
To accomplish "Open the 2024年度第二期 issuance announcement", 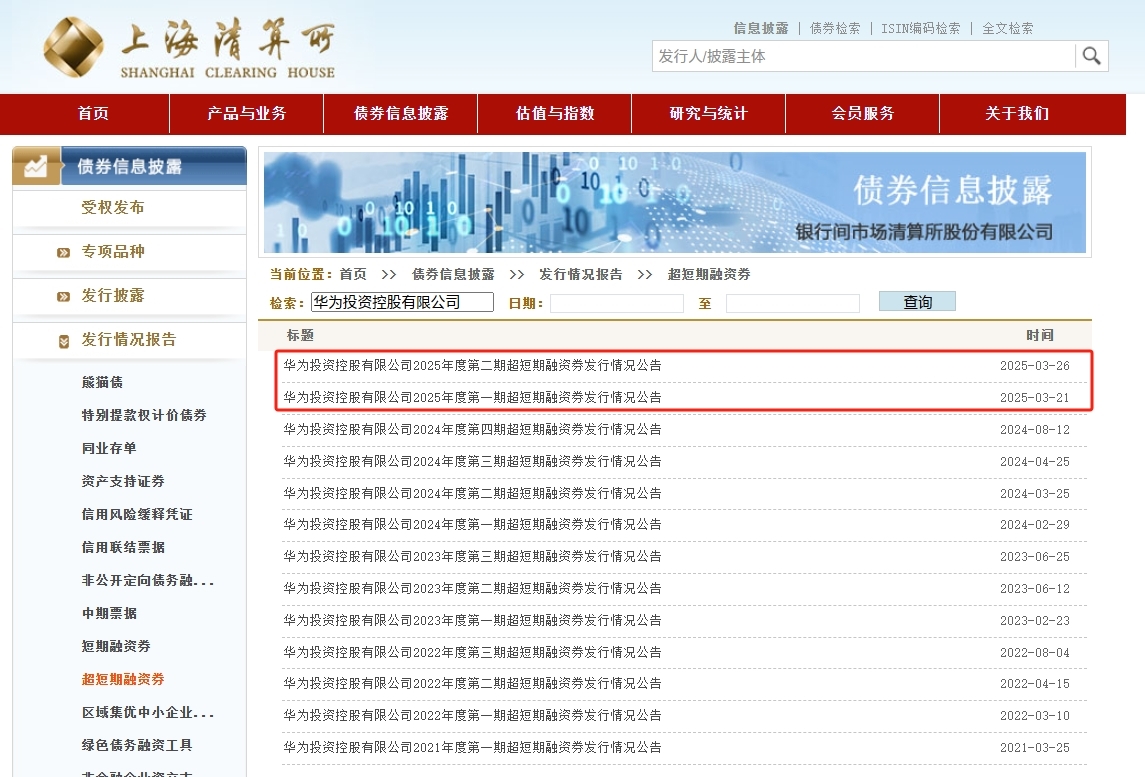I will [472, 494].
